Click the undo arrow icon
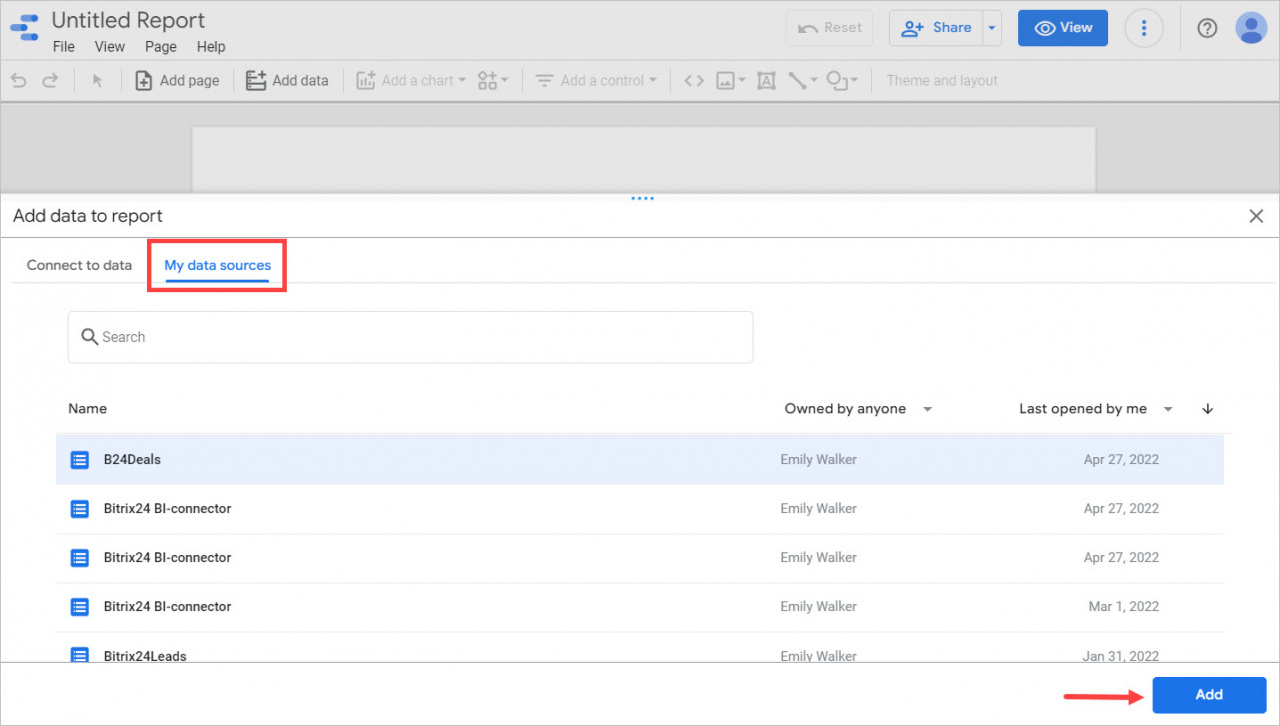The width and height of the screenshot is (1280, 726). click(19, 81)
